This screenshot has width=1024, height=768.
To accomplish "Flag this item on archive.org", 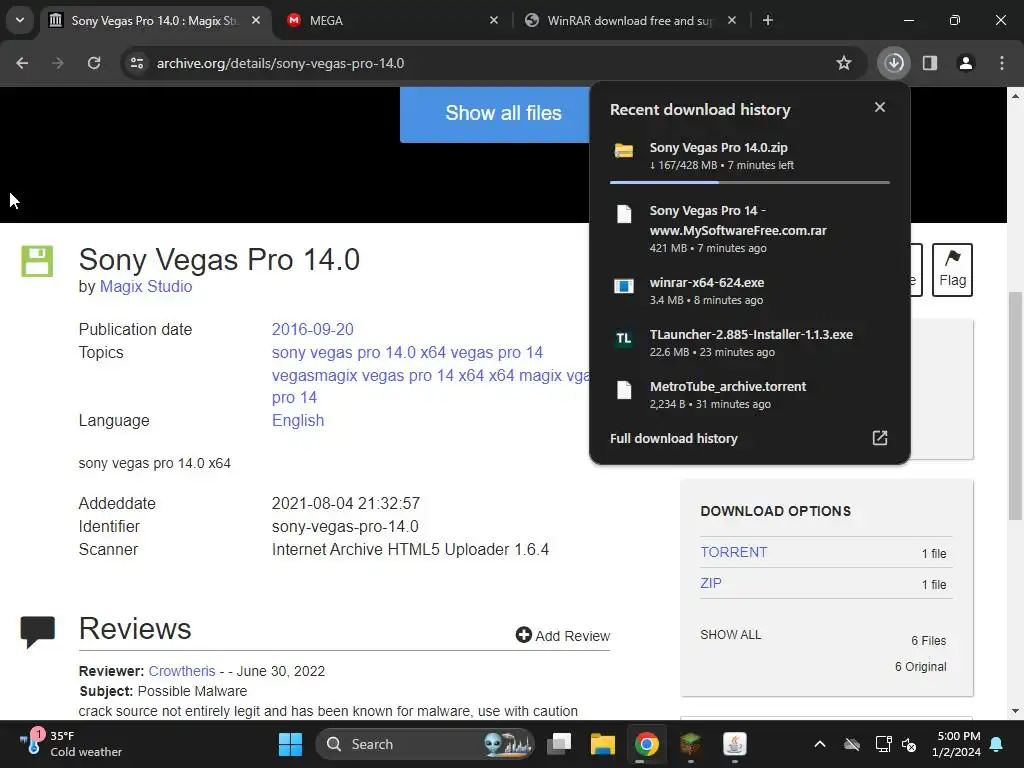I will tap(952, 270).
